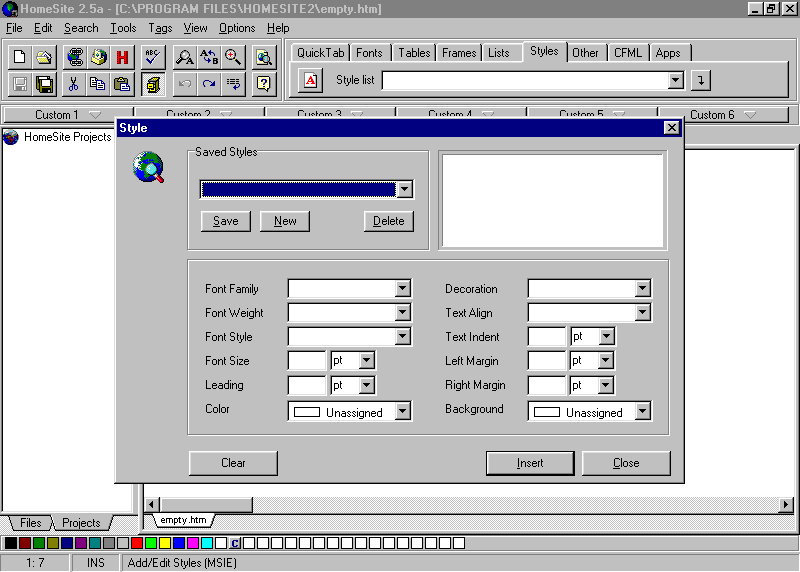800x572 pixels.
Task: Click the Copy pages icon
Action: [98, 84]
